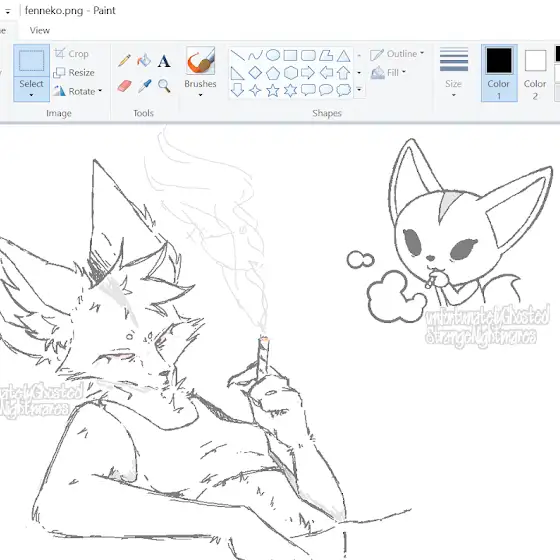560x560 pixels.
Task: Select the Pentagon shape
Action: pos(273,73)
